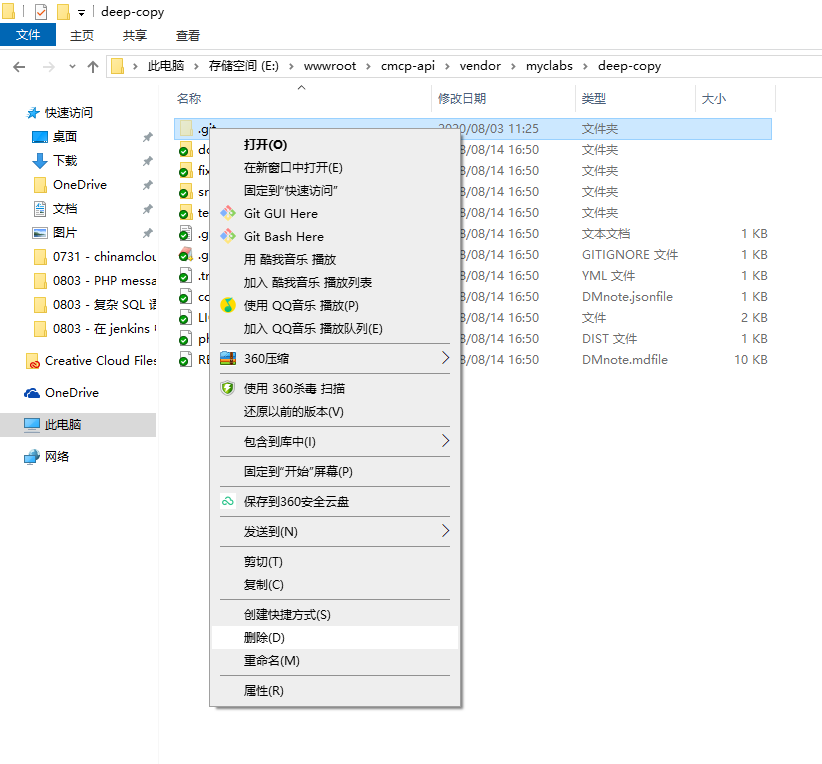Open the recent locations dropdown arrow

[72, 67]
